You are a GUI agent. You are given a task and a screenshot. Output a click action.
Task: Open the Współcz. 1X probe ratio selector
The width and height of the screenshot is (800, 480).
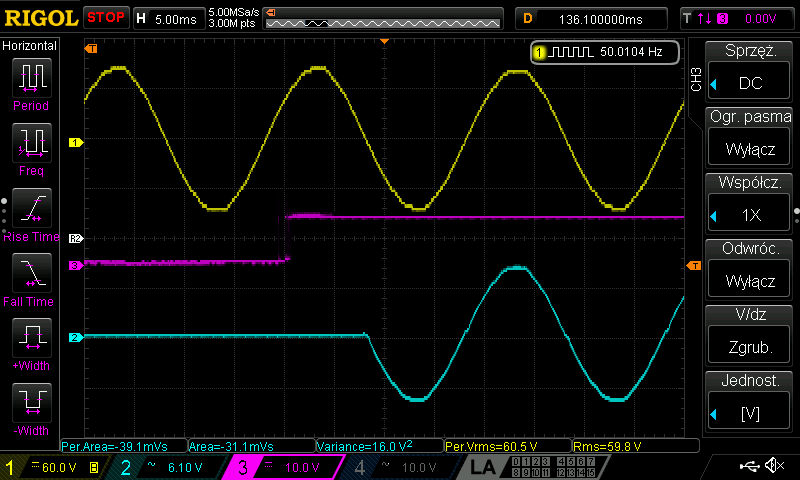(x=750, y=203)
